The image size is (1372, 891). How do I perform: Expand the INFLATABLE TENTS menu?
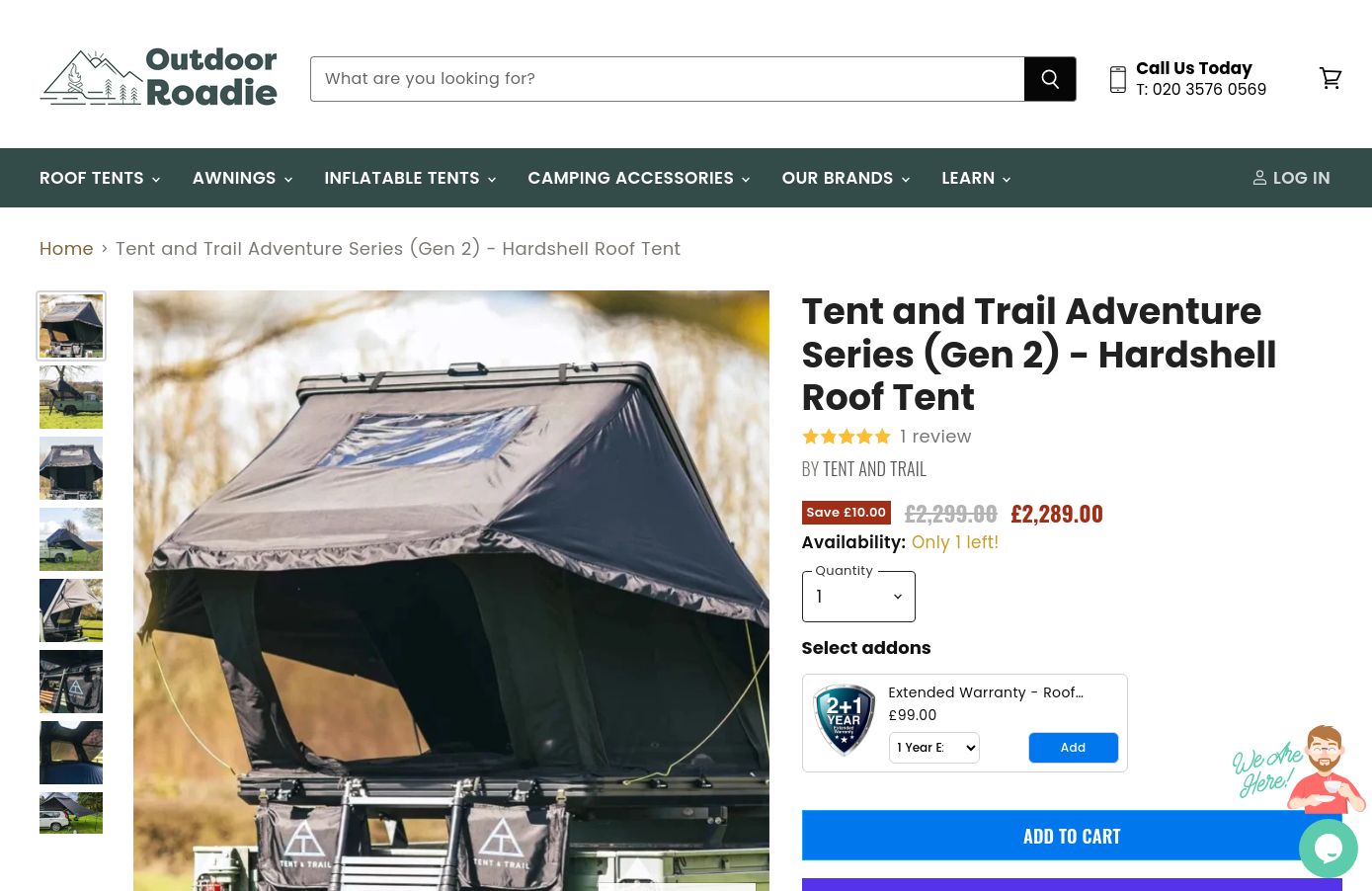(x=410, y=178)
